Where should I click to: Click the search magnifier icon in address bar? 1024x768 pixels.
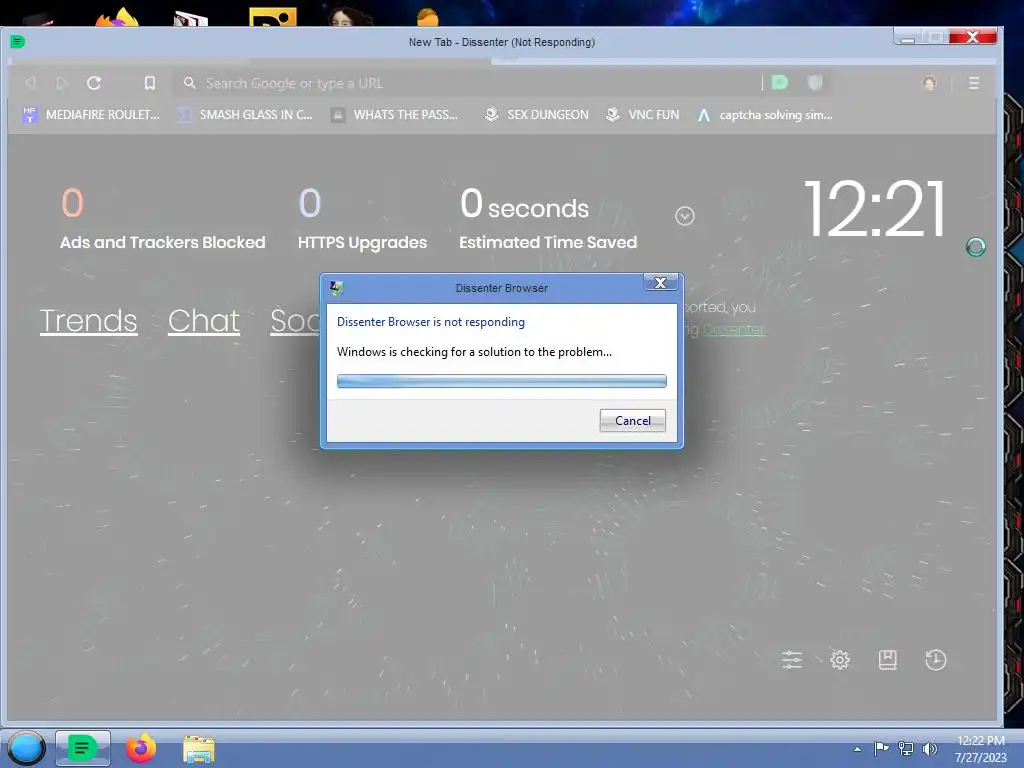(189, 83)
